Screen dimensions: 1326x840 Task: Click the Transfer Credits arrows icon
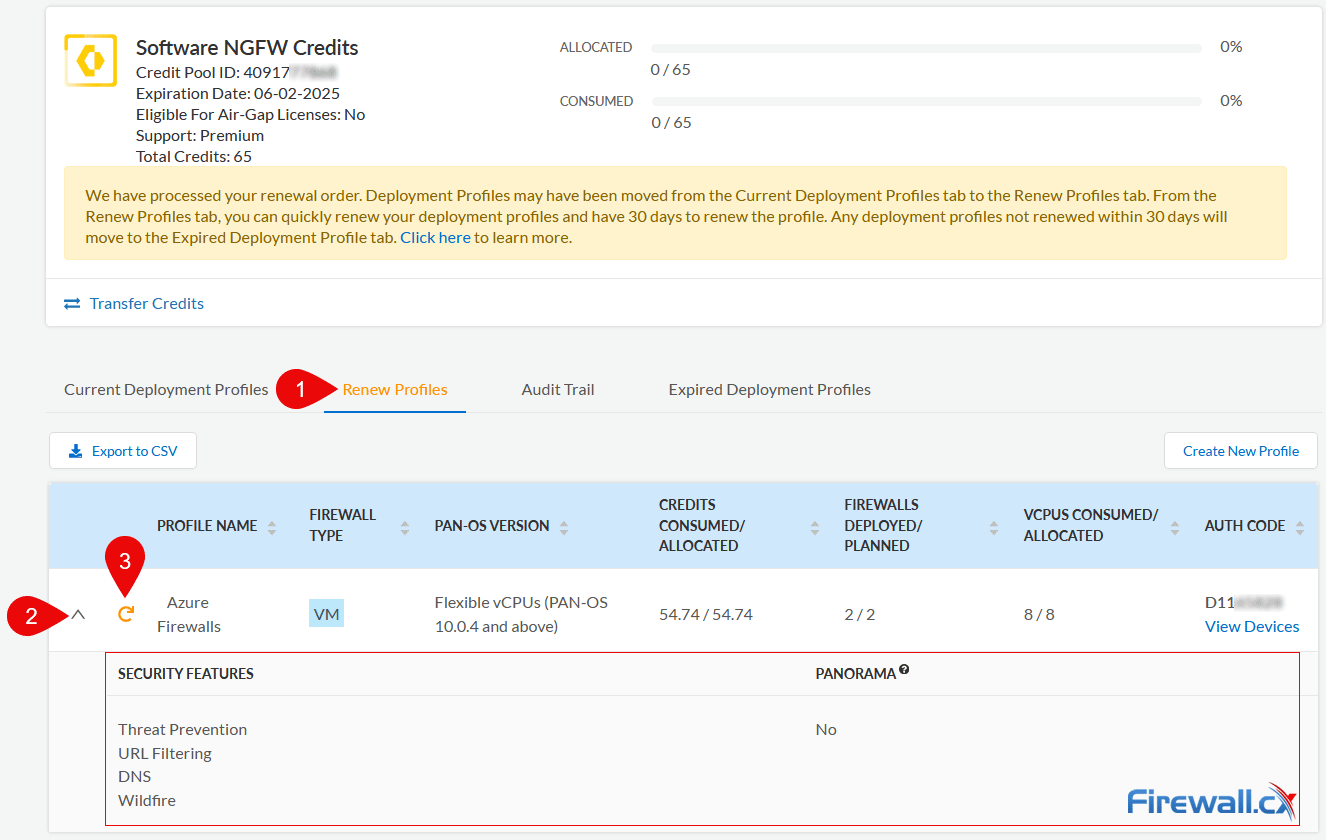72,303
